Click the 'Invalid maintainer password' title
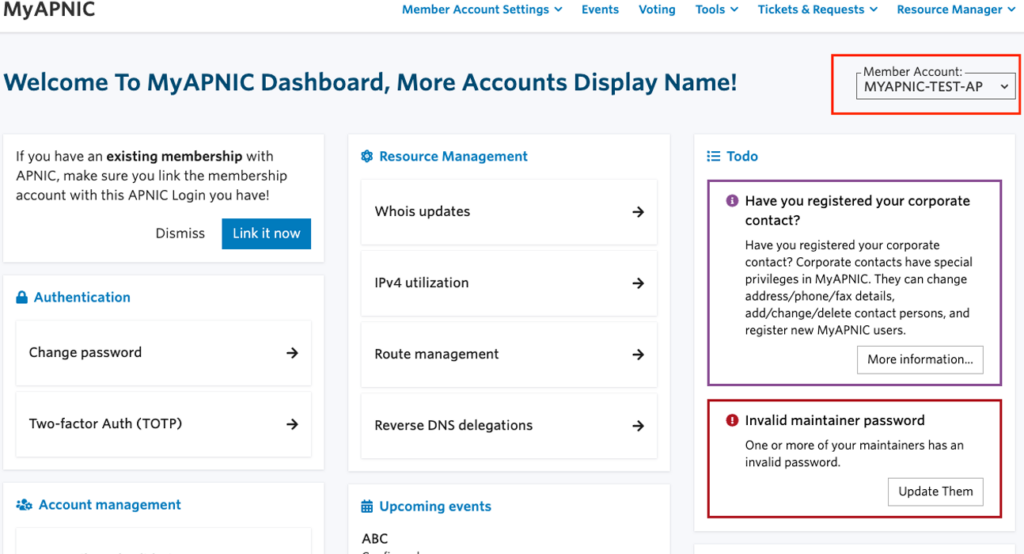The height and width of the screenshot is (554, 1024). coord(835,420)
